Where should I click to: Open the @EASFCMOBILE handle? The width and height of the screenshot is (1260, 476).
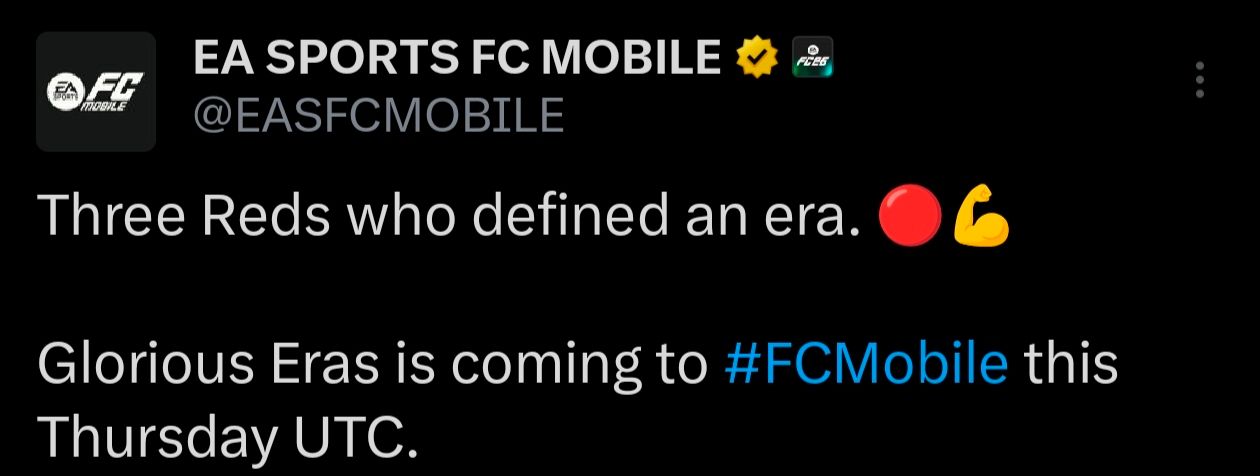(x=378, y=116)
